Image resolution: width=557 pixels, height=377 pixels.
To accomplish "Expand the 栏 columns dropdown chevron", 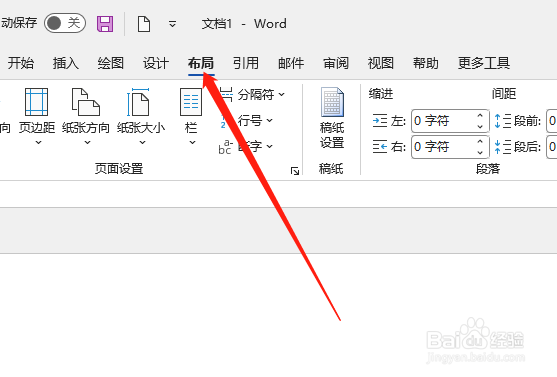I will 192,142.
